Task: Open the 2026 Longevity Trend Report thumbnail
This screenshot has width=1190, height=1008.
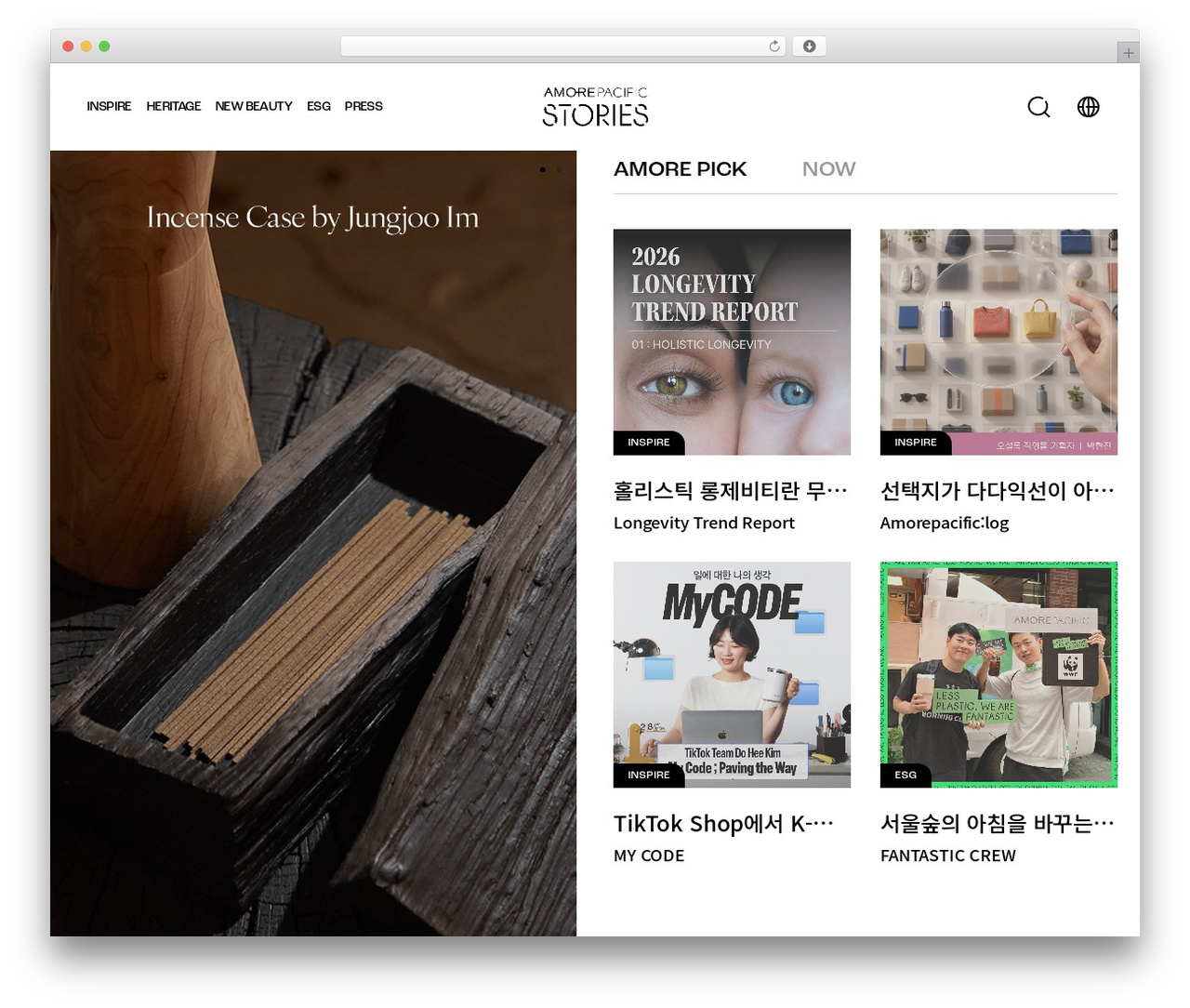Action: point(732,342)
